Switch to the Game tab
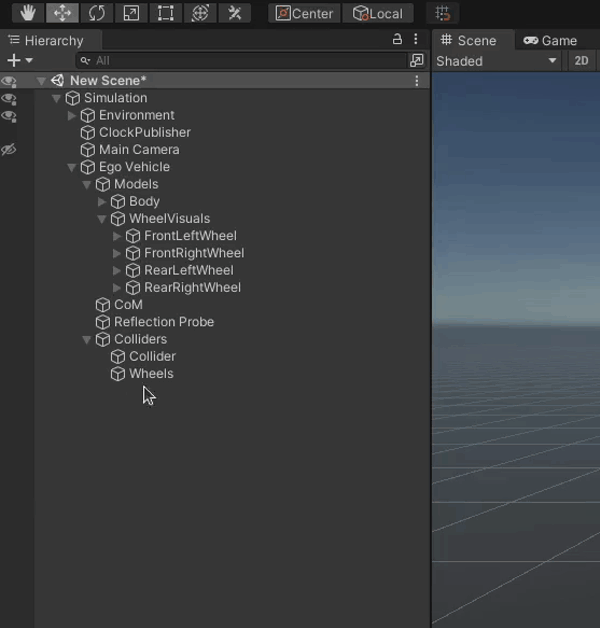 [551, 40]
